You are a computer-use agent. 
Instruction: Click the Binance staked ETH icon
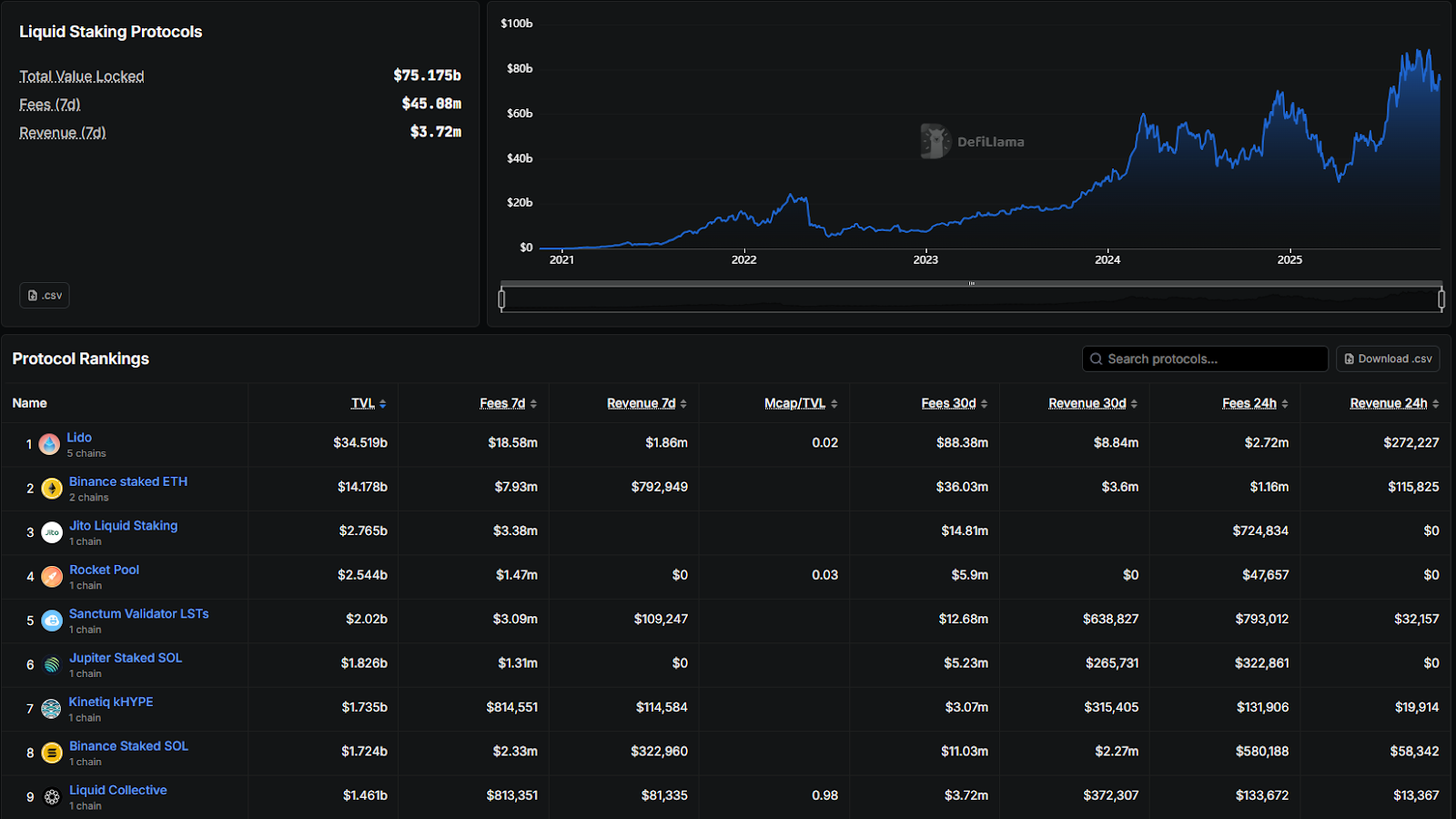tap(52, 488)
